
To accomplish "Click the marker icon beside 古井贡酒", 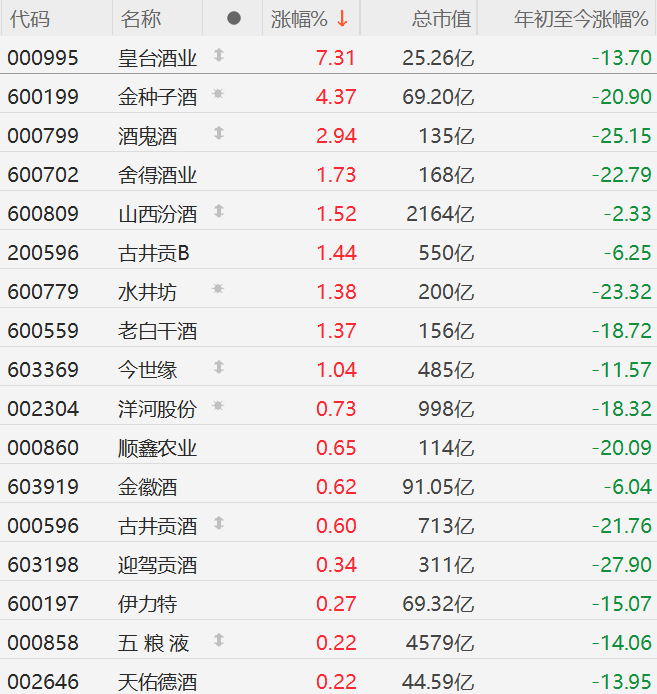I will (x=219, y=523).
